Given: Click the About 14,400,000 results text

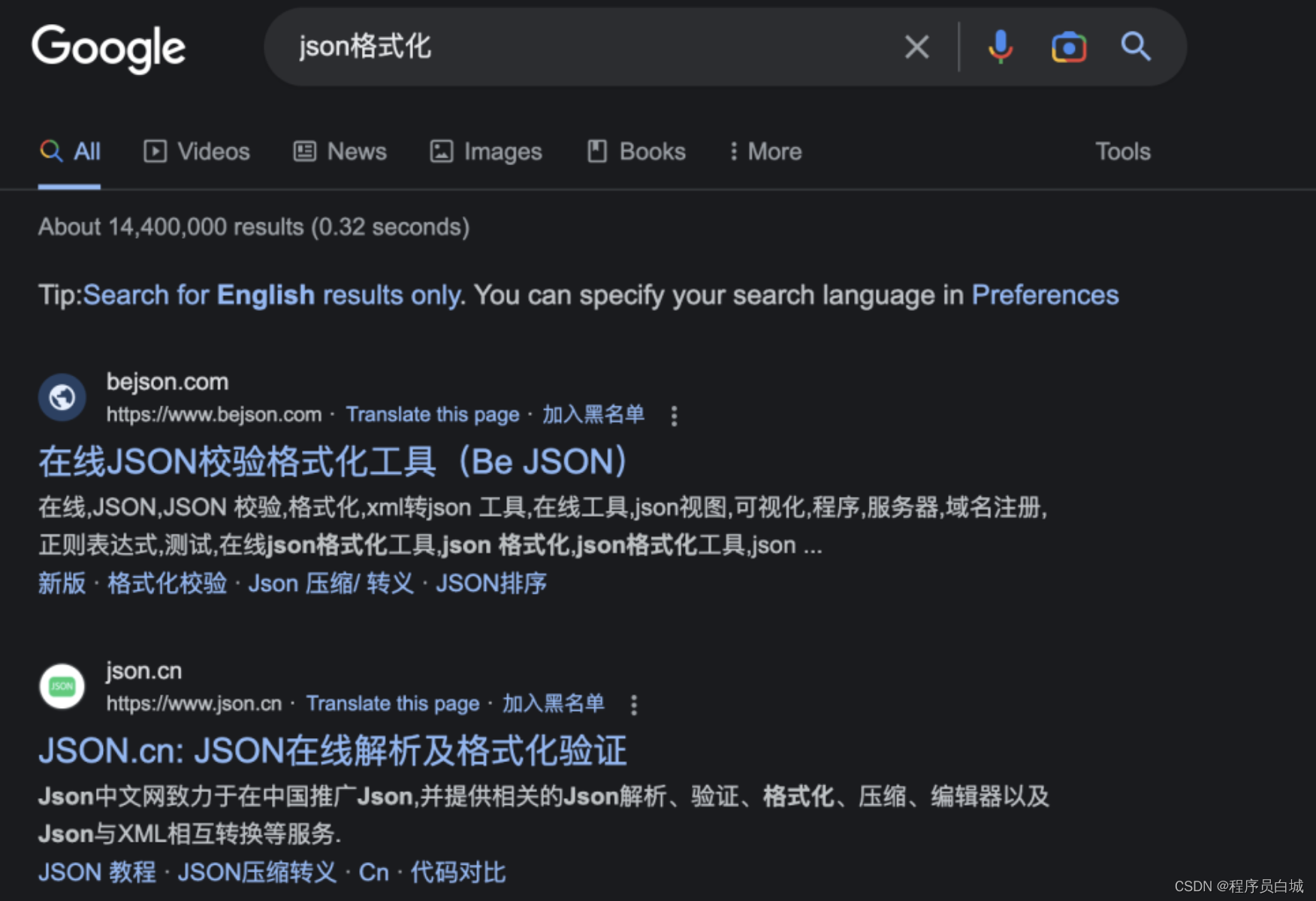Looking at the screenshot, I should coord(254,227).
